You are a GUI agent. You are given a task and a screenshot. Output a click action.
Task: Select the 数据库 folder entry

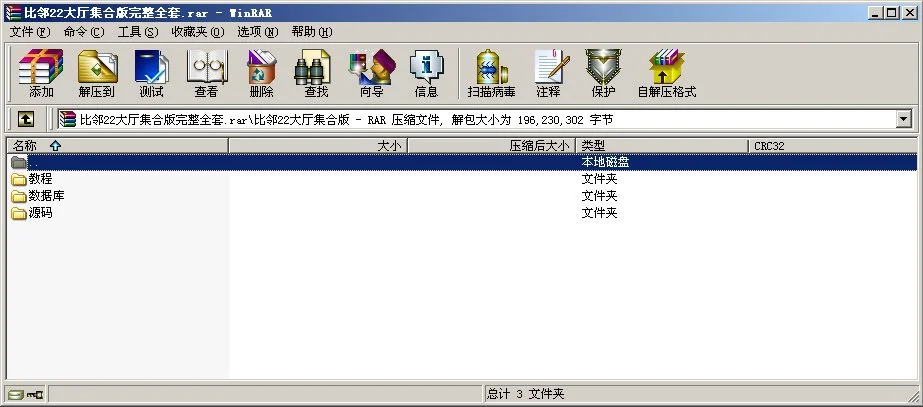[x=46, y=196]
